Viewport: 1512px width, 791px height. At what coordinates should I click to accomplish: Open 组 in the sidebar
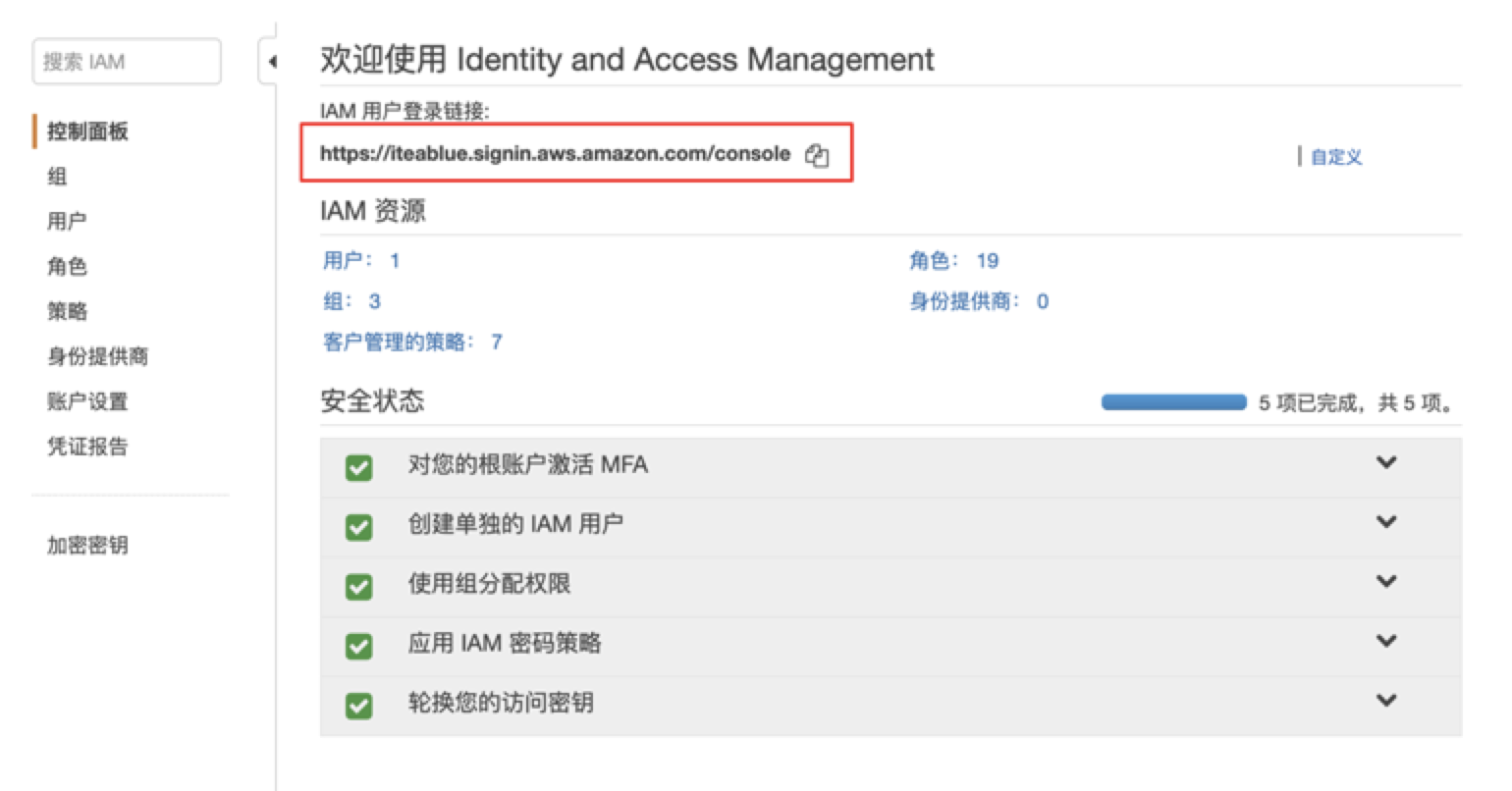click(x=57, y=177)
